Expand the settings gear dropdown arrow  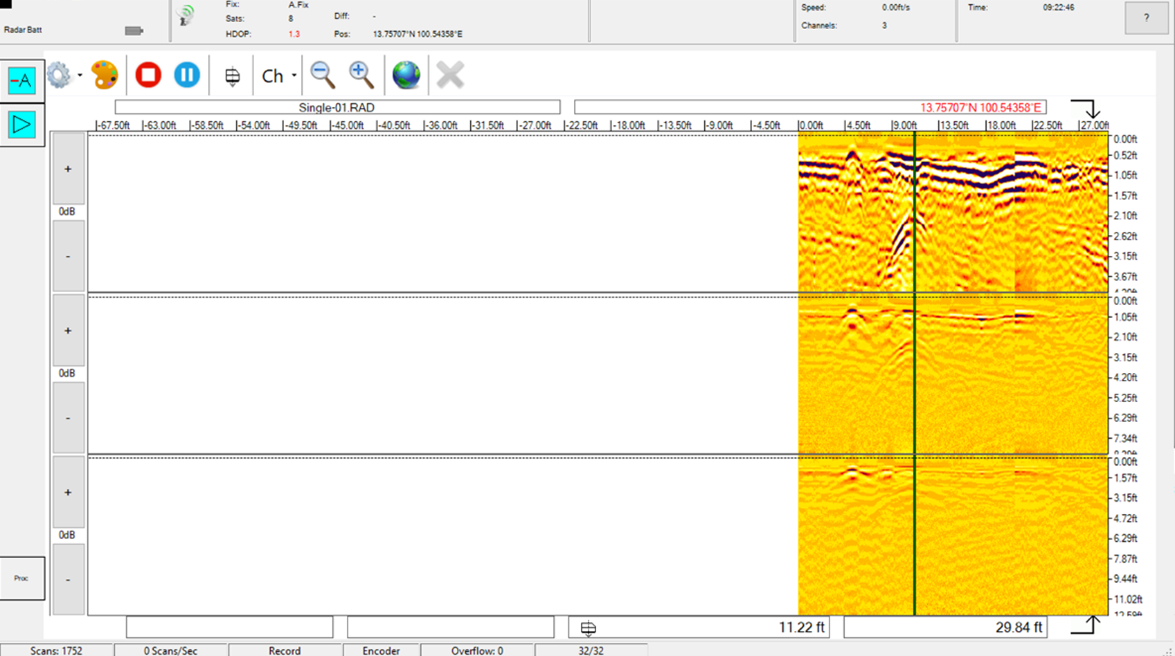tap(80, 76)
